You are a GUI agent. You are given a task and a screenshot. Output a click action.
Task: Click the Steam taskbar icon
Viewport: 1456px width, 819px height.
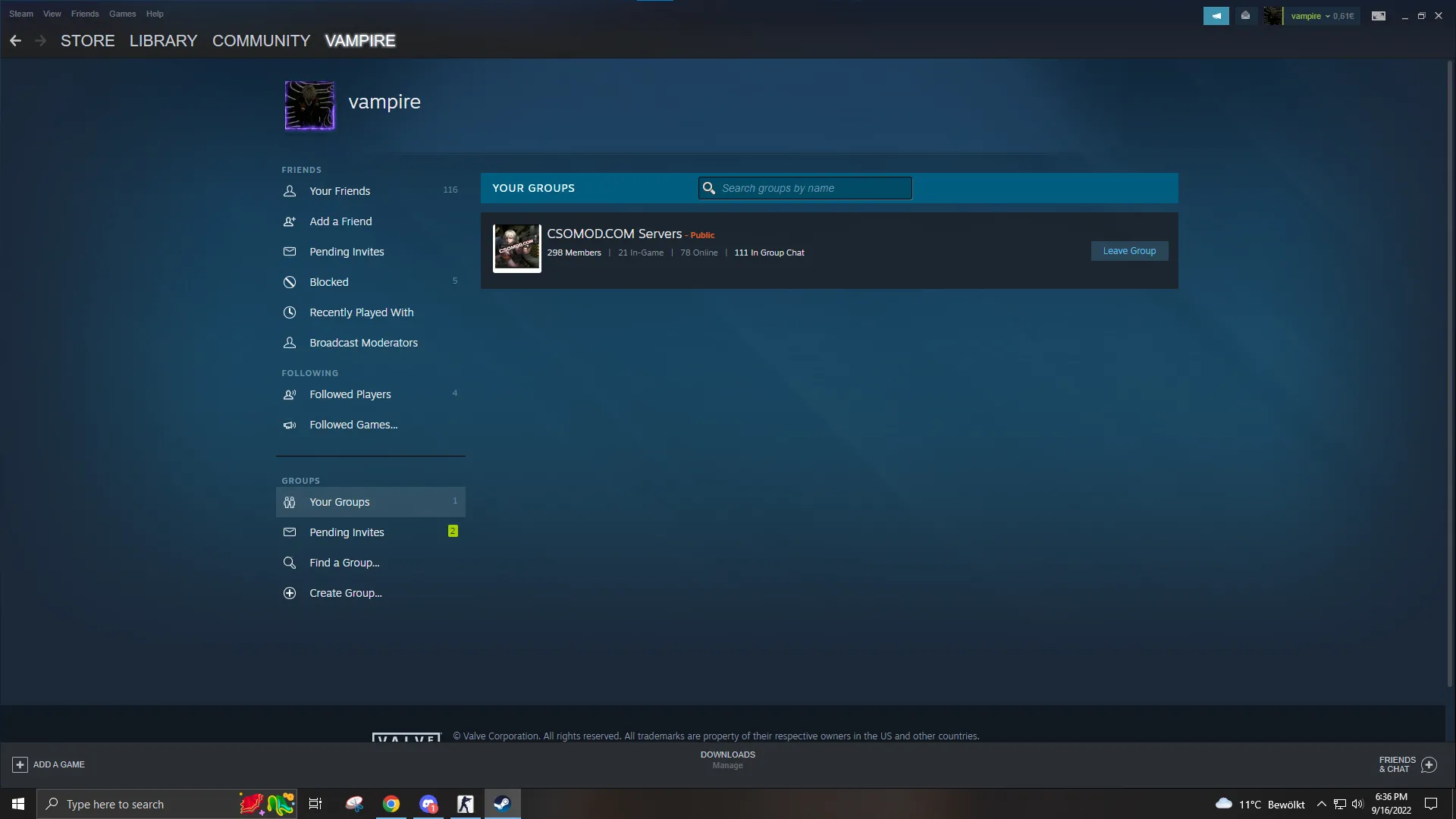[503, 804]
